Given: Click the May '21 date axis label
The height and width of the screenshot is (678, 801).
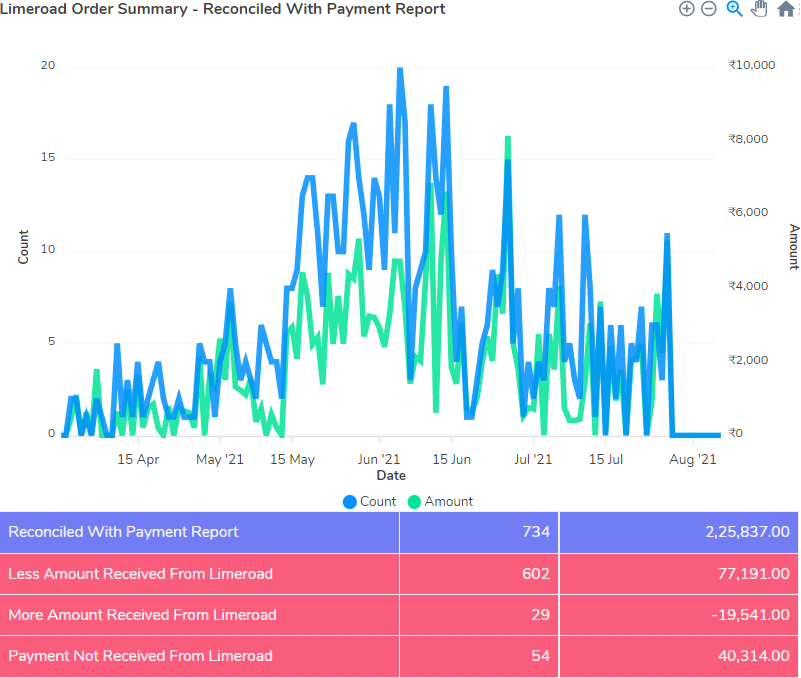Looking at the screenshot, I should pyautogui.click(x=220, y=459).
